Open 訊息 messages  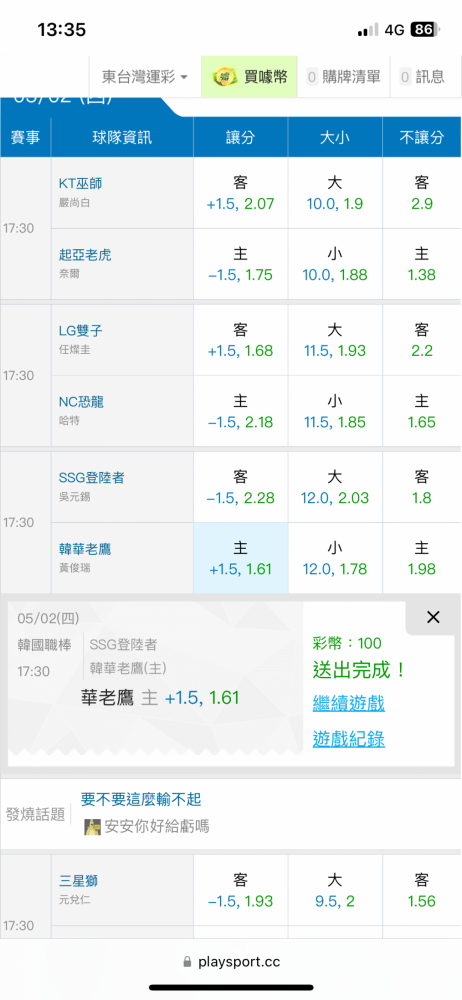pyautogui.click(x=422, y=77)
